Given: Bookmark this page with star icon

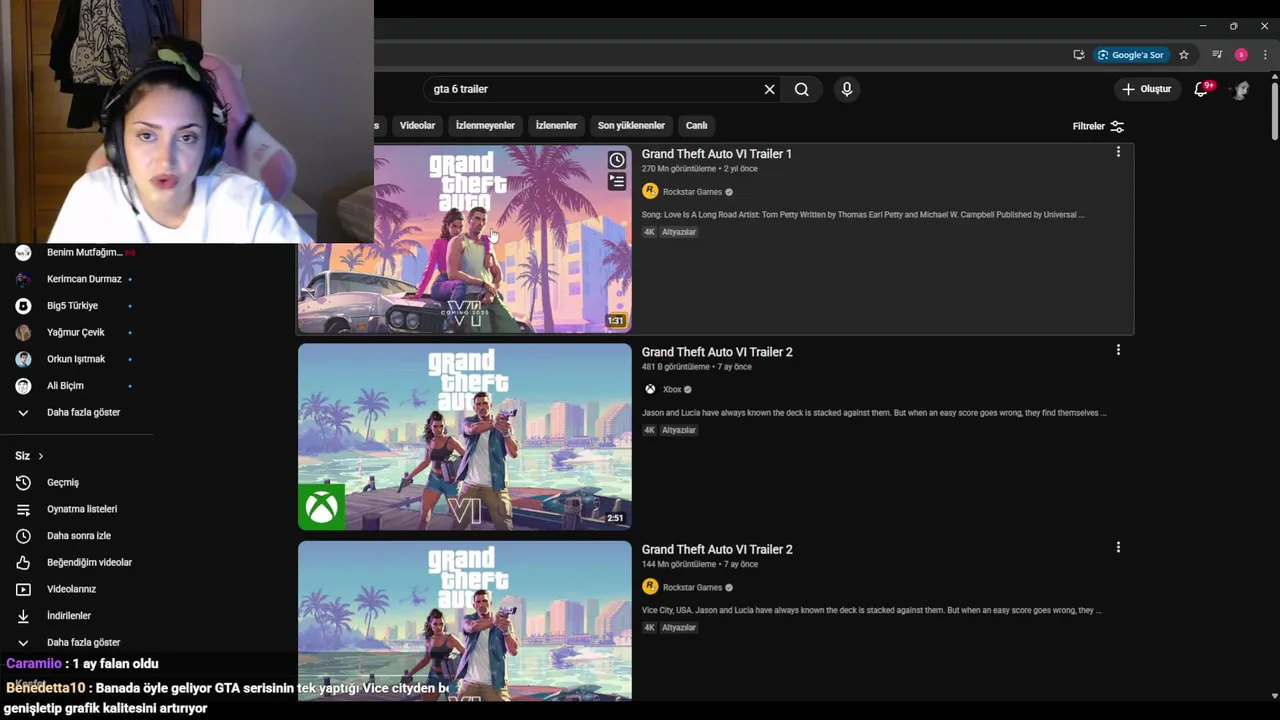Looking at the screenshot, I should [x=1184, y=55].
